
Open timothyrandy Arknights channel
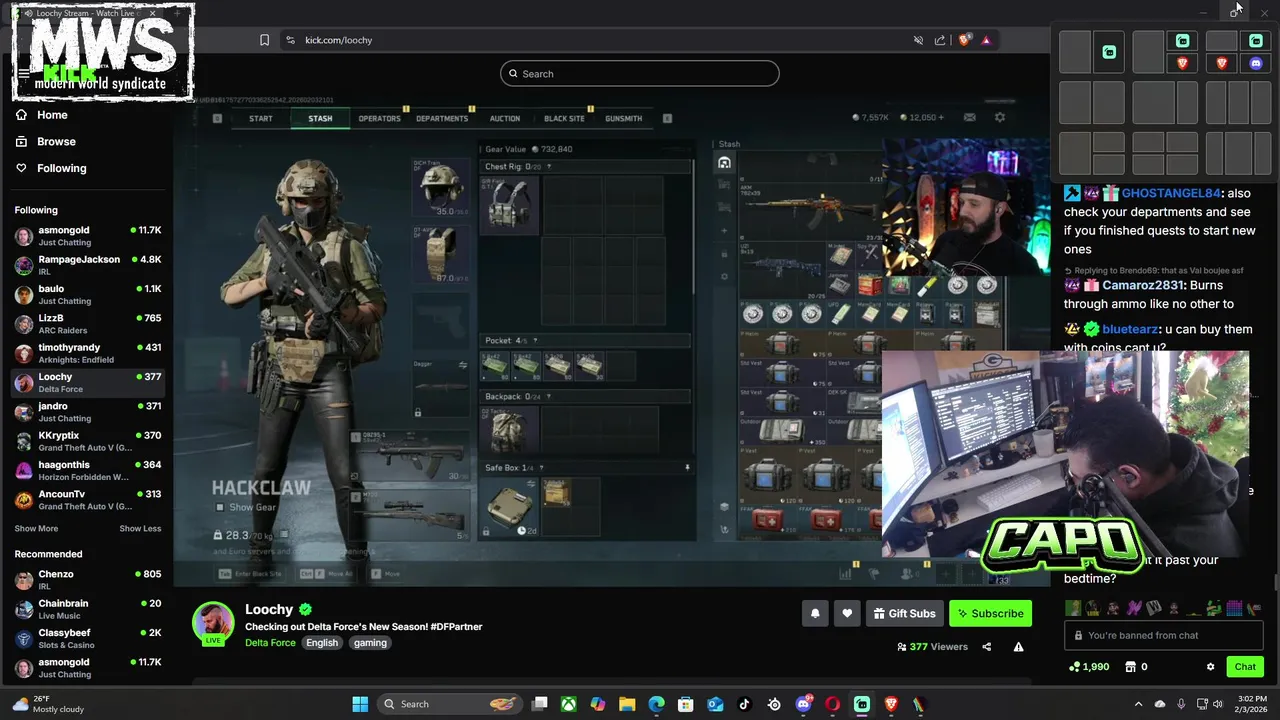88,353
